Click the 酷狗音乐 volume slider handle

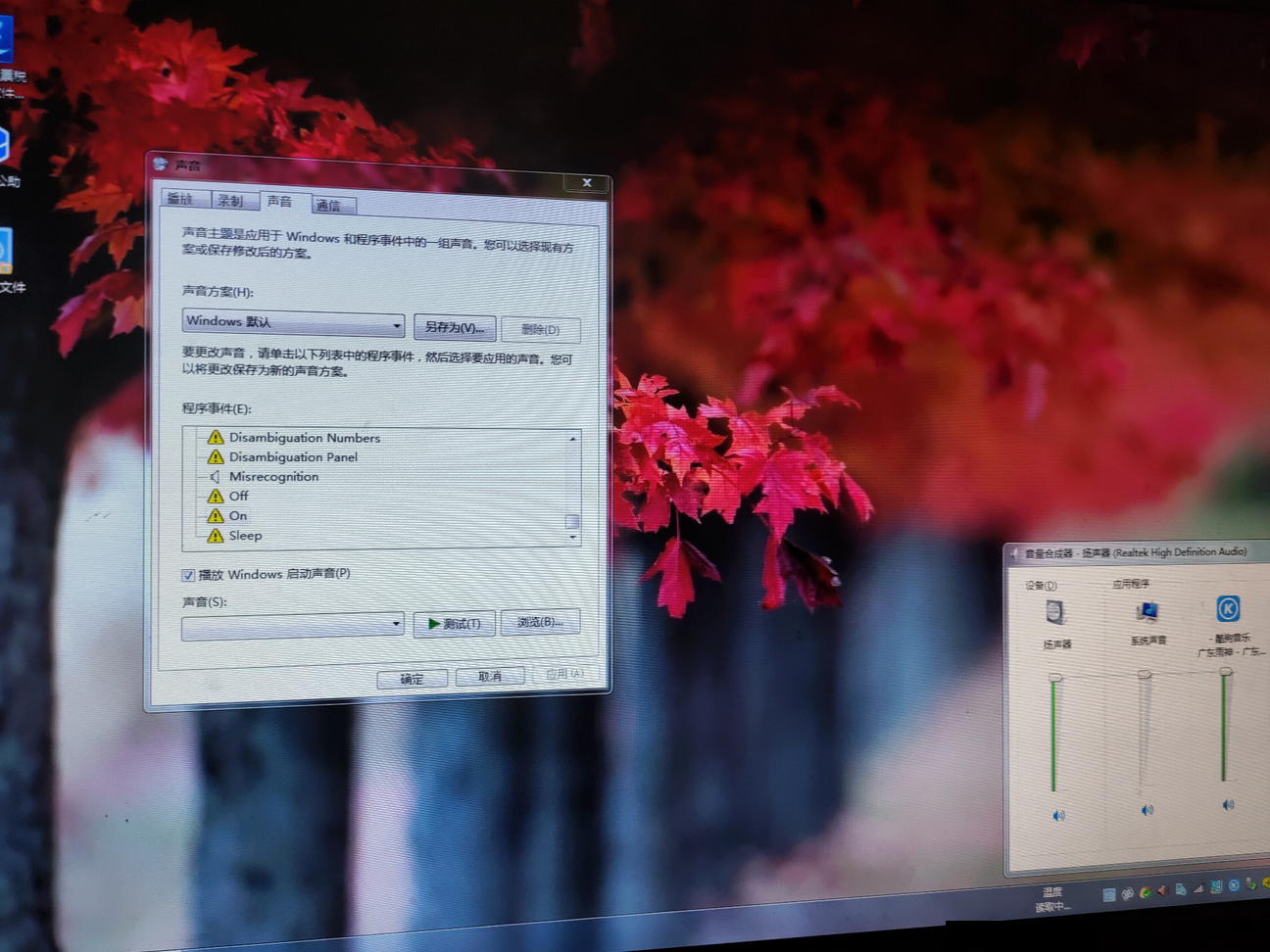[1226, 671]
